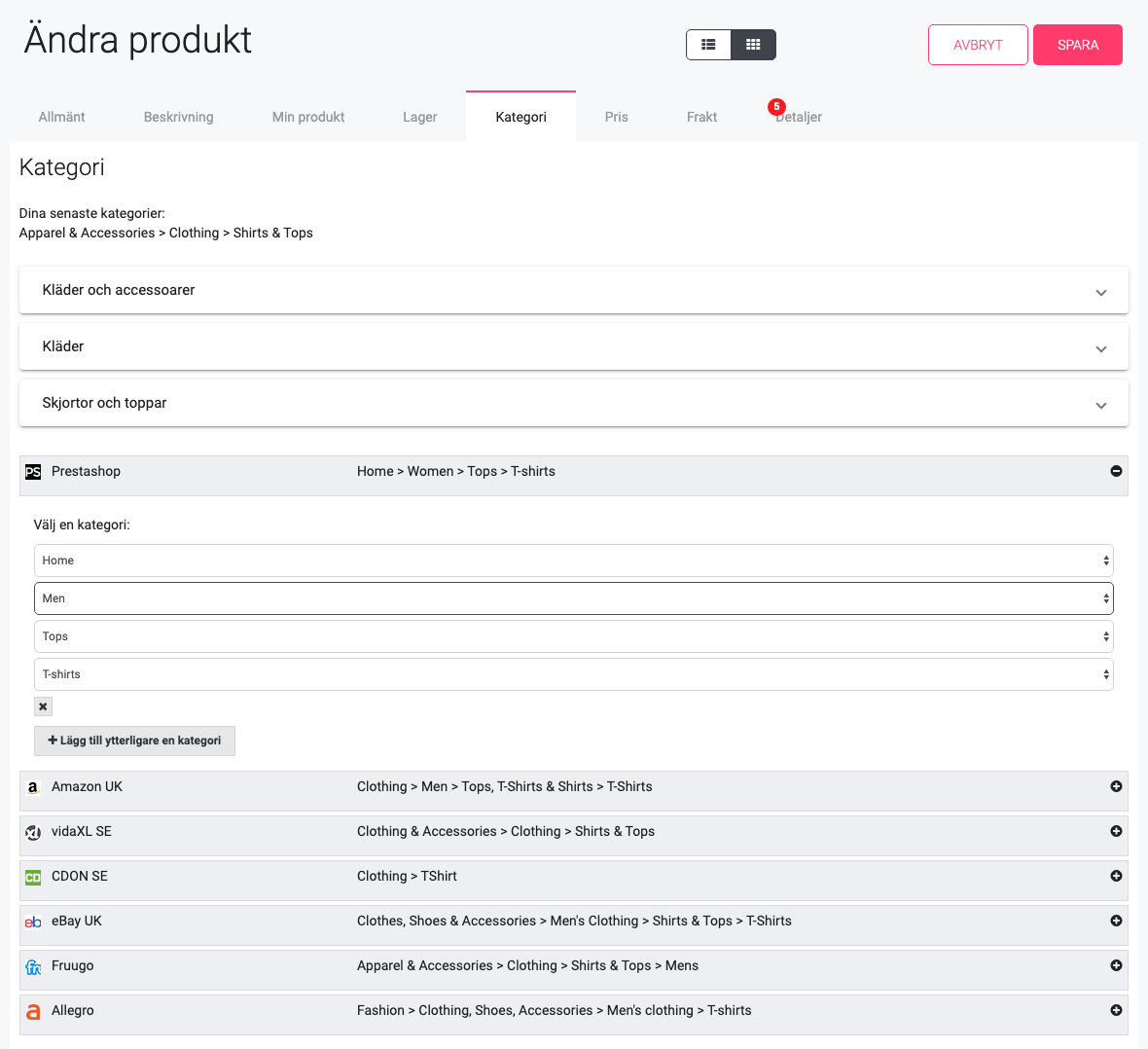Click vidaXL SE category path text
The width and height of the screenshot is (1148, 1049).
tap(506, 831)
